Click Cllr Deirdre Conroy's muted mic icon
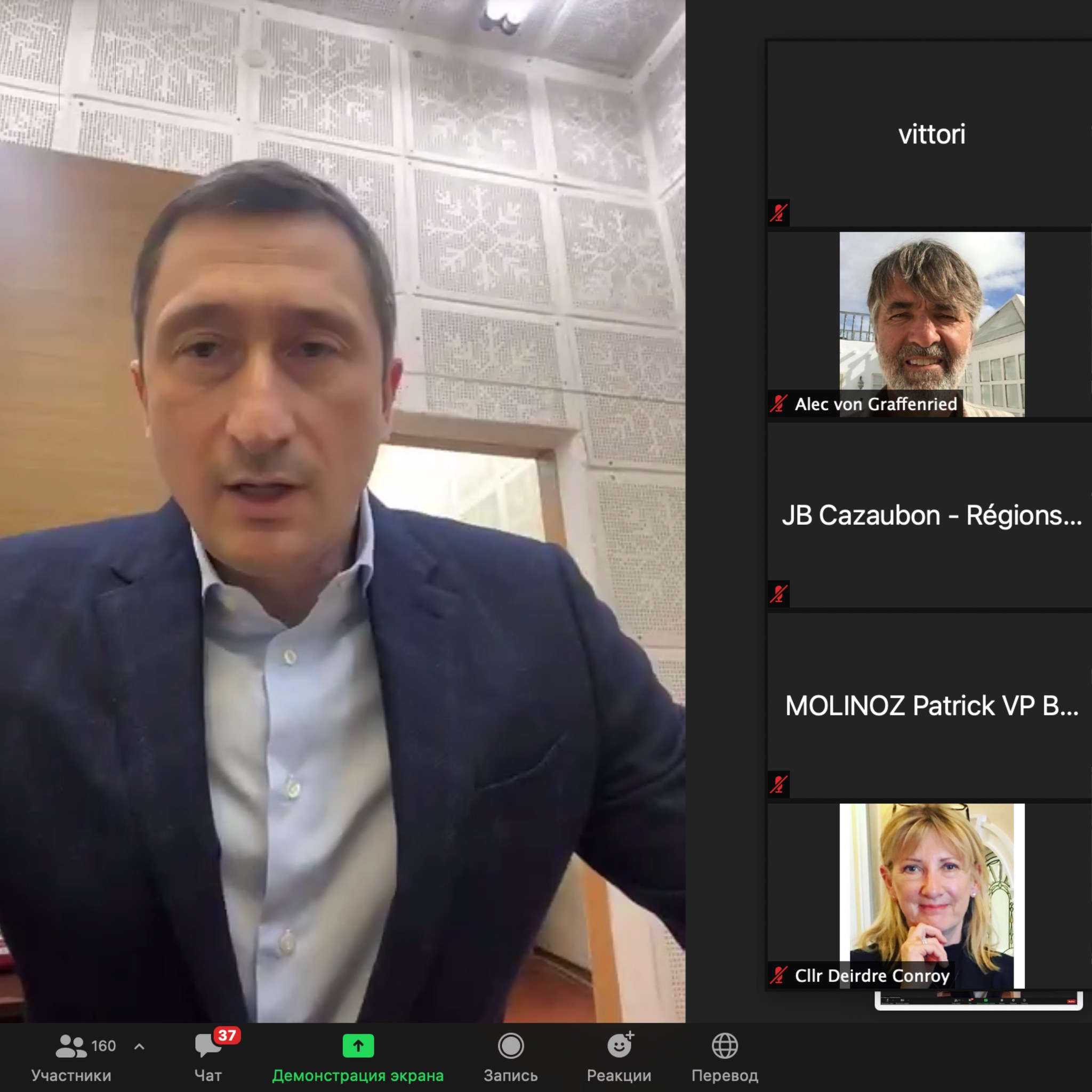 pyautogui.click(x=779, y=975)
